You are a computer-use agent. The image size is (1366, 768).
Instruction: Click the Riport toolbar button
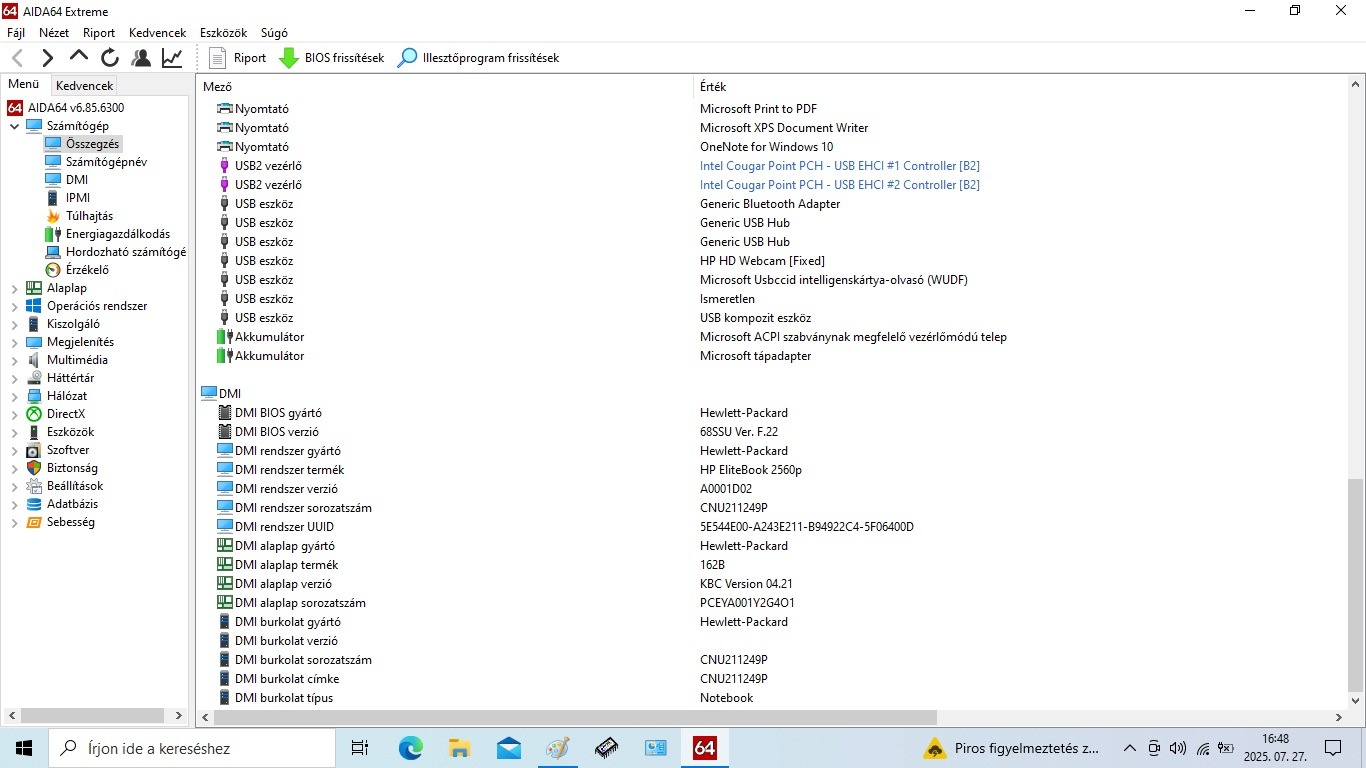tap(237, 58)
